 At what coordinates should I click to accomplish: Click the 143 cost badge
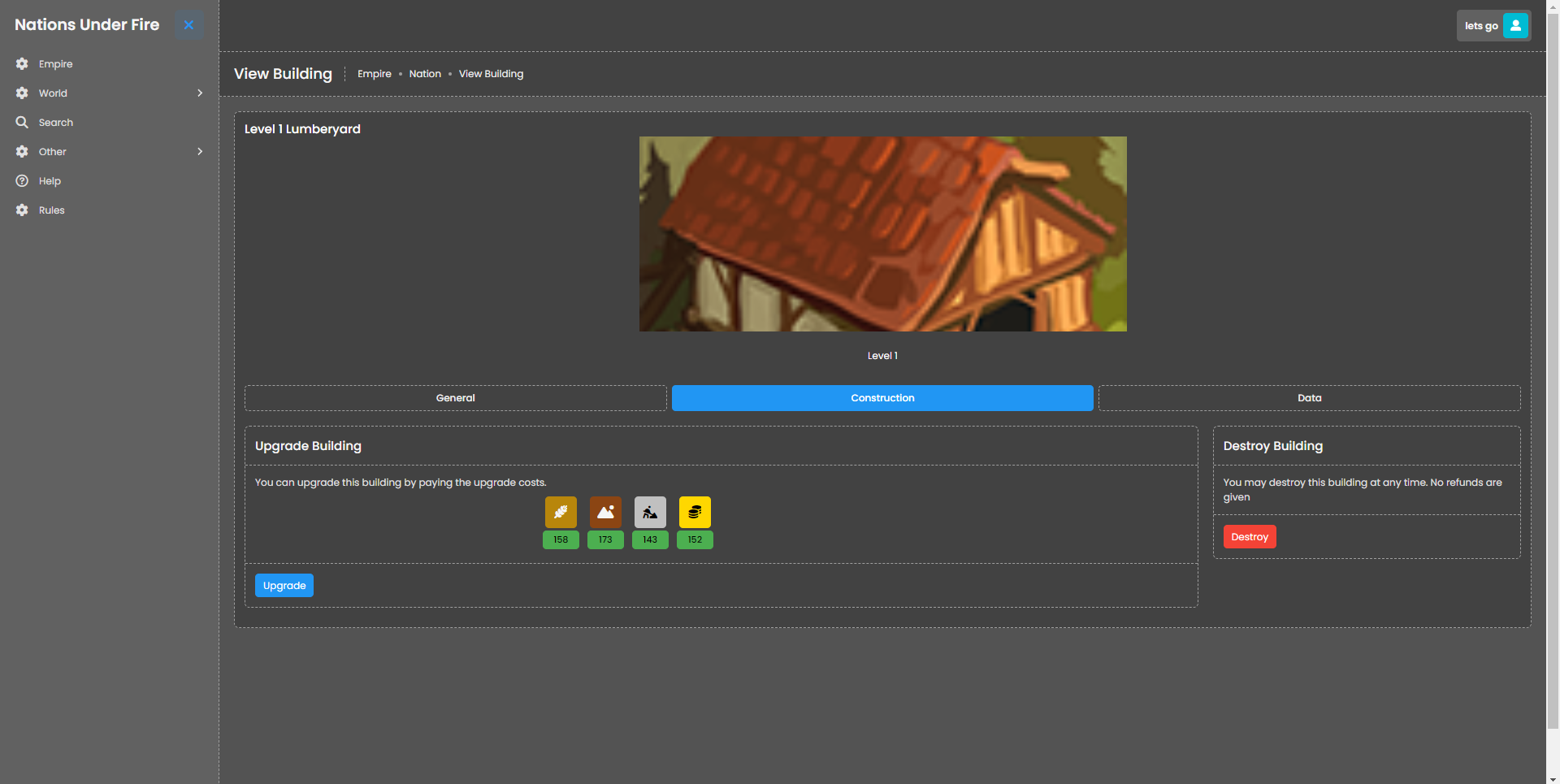pyautogui.click(x=650, y=539)
